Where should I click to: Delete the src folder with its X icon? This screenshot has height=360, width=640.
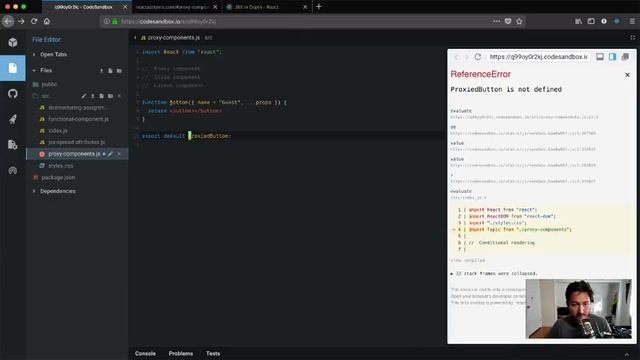coord(119,96)
